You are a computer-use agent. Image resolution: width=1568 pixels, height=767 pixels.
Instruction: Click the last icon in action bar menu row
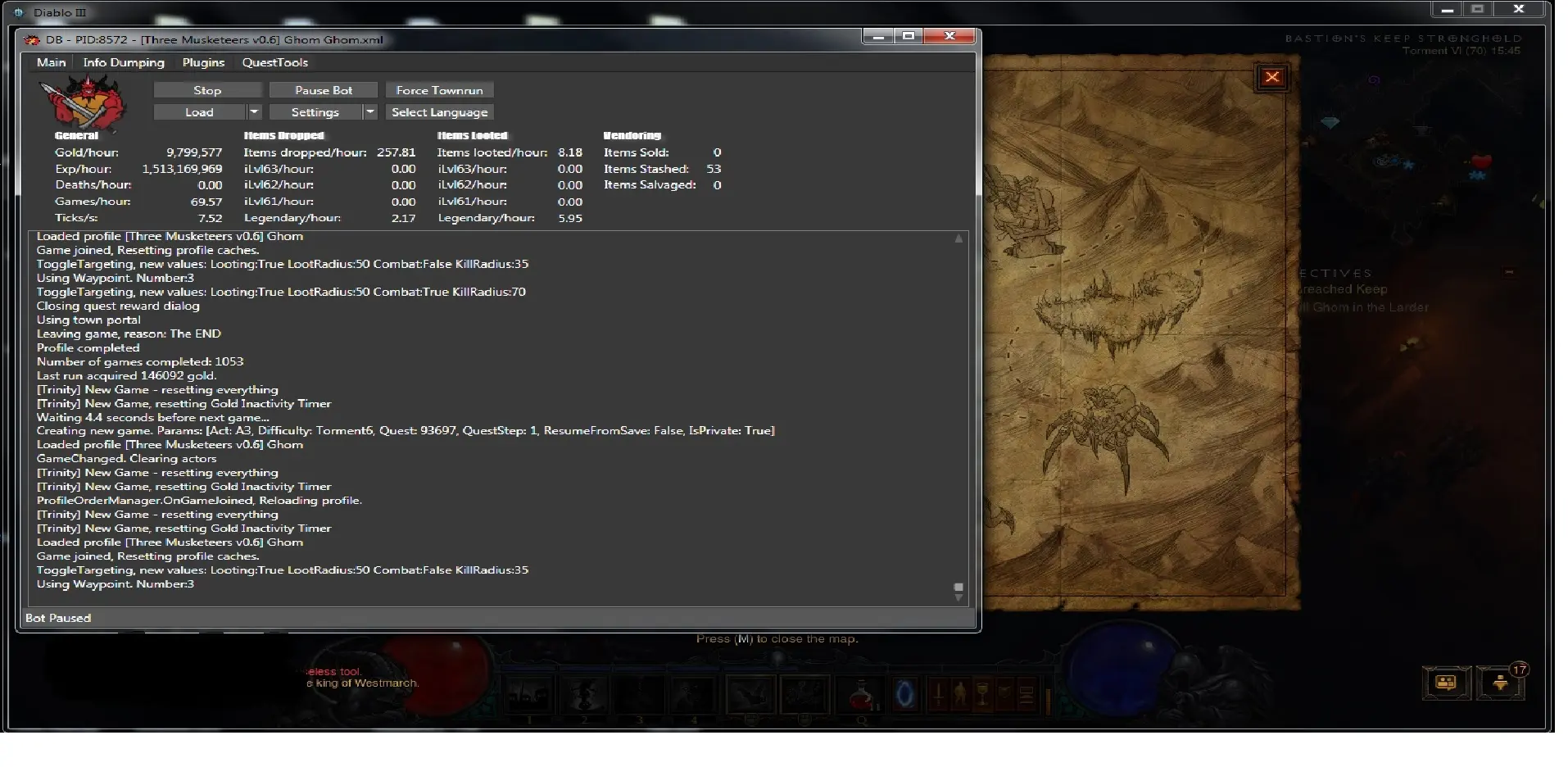1026,695
